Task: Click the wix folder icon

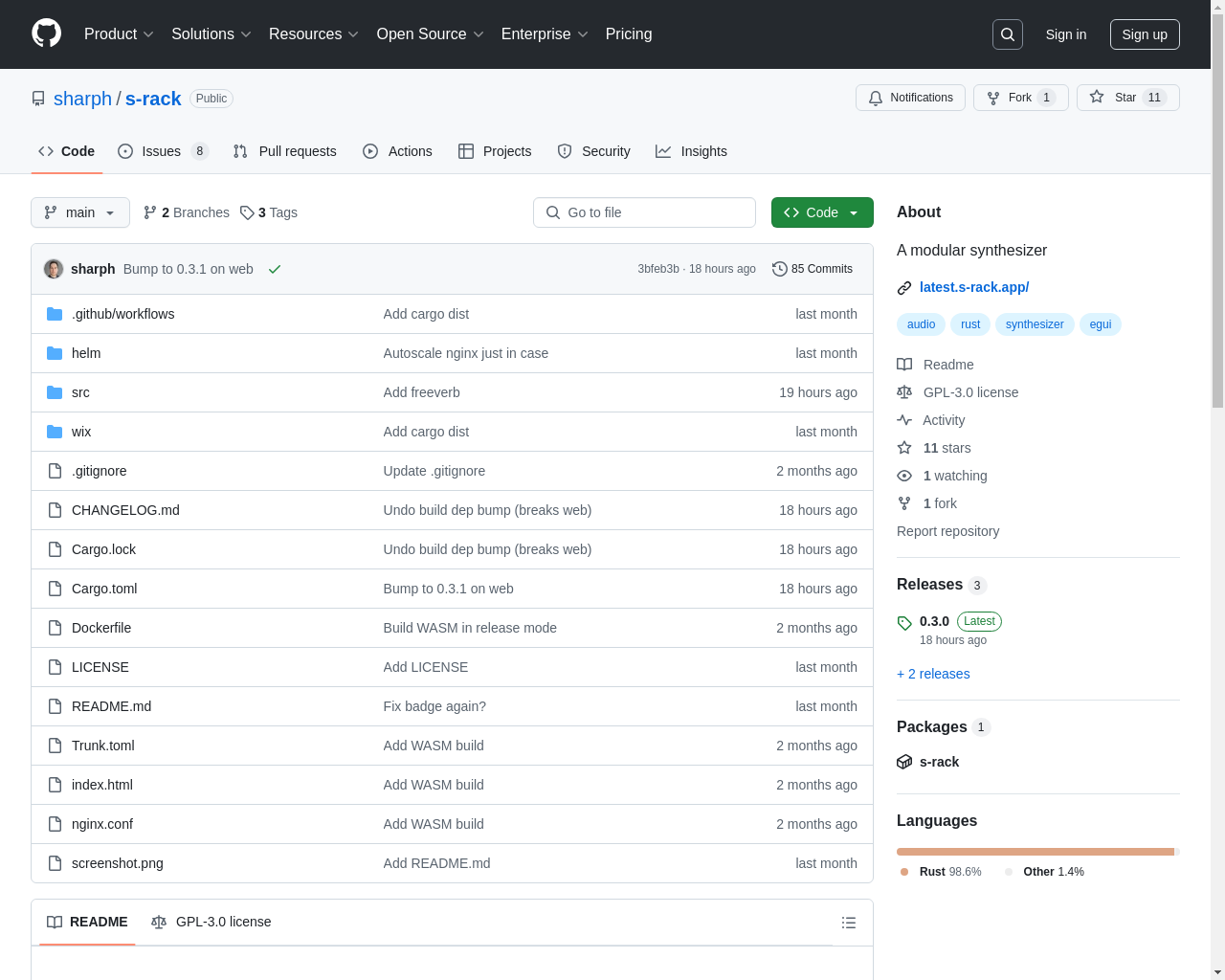Action: 55,432
